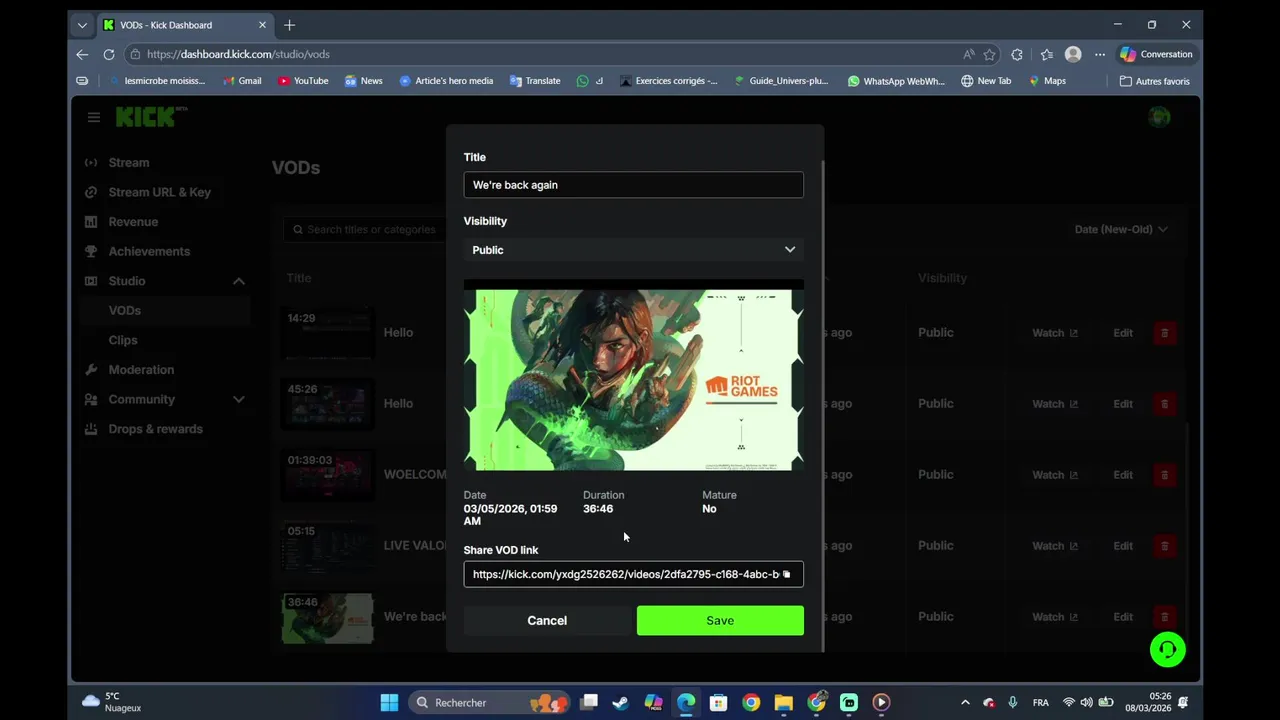Click the Save button
Image resolution: width=1280 pixels, height=720 pixels.
pos(720,620)
